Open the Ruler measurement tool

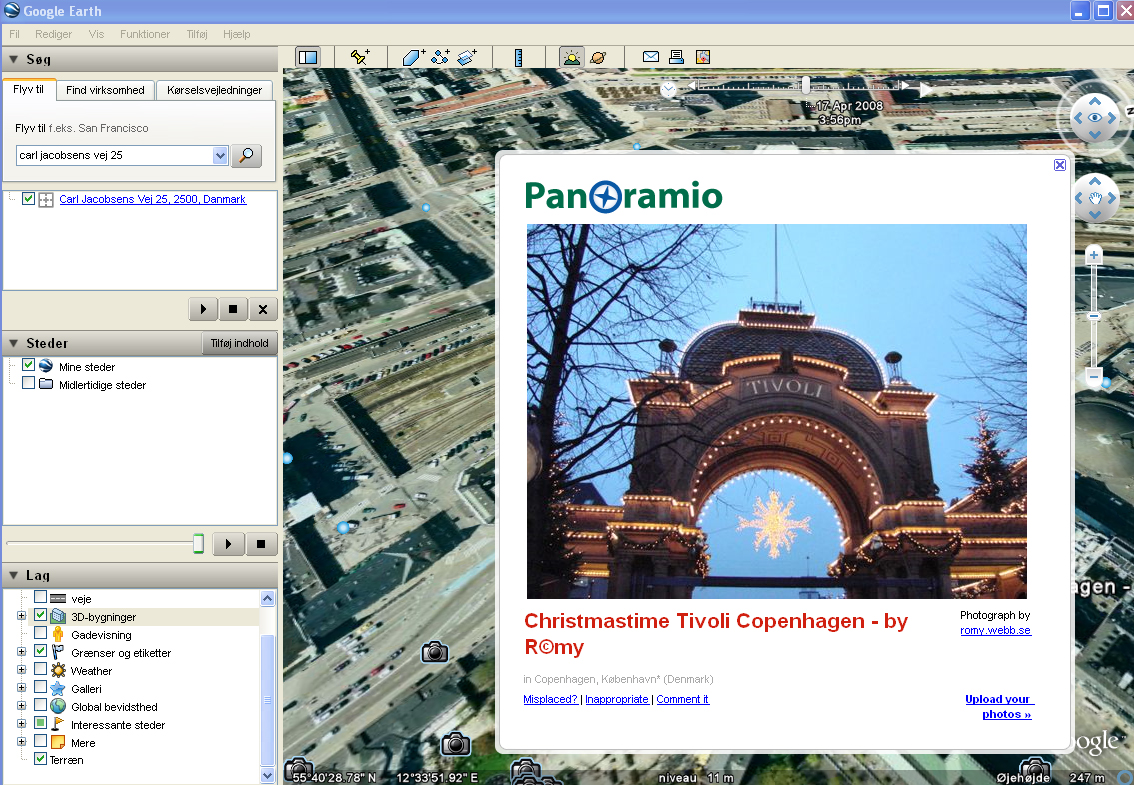coord(518,57)
